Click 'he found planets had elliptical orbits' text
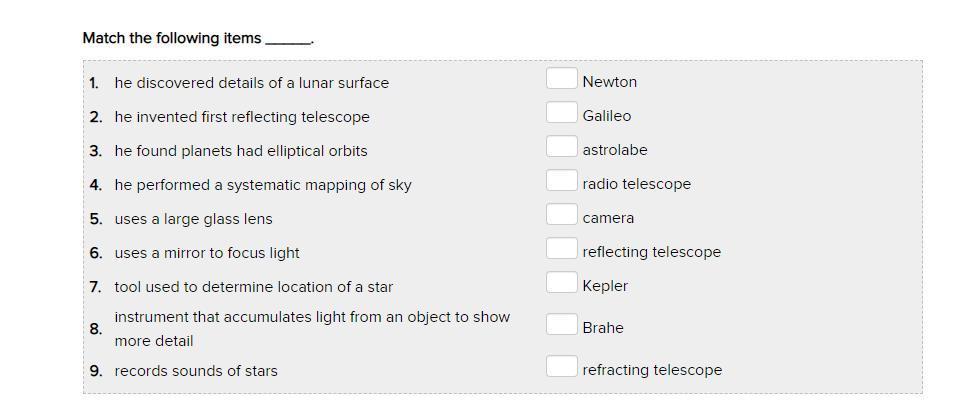962x418 pixels. 241,151
